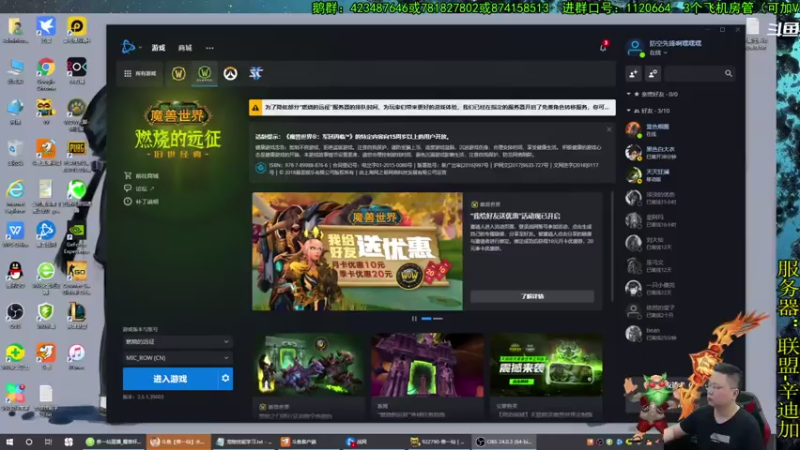This screenshot has height=450, width=800.
Task: Open the PUBG desktop shortcut
Action: [77, 155]
